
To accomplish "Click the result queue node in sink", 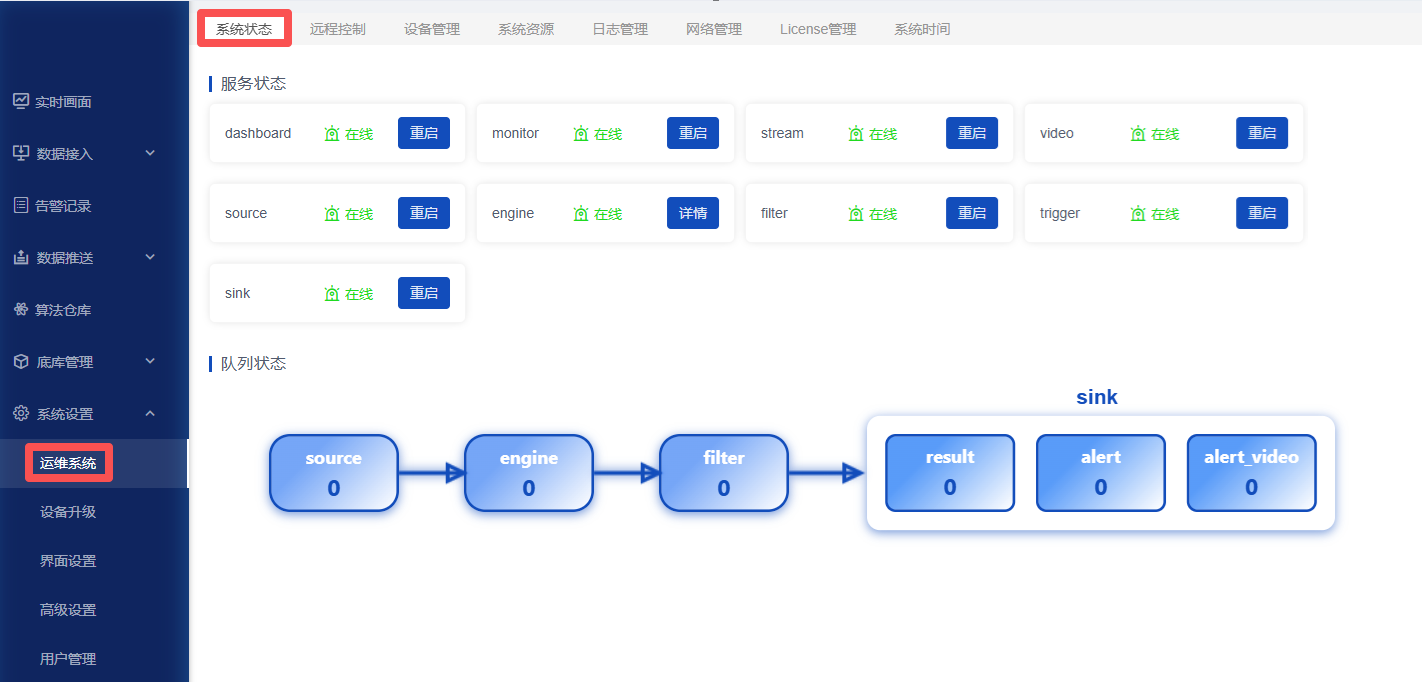I will pyautogui.click(x=950, y=473).
